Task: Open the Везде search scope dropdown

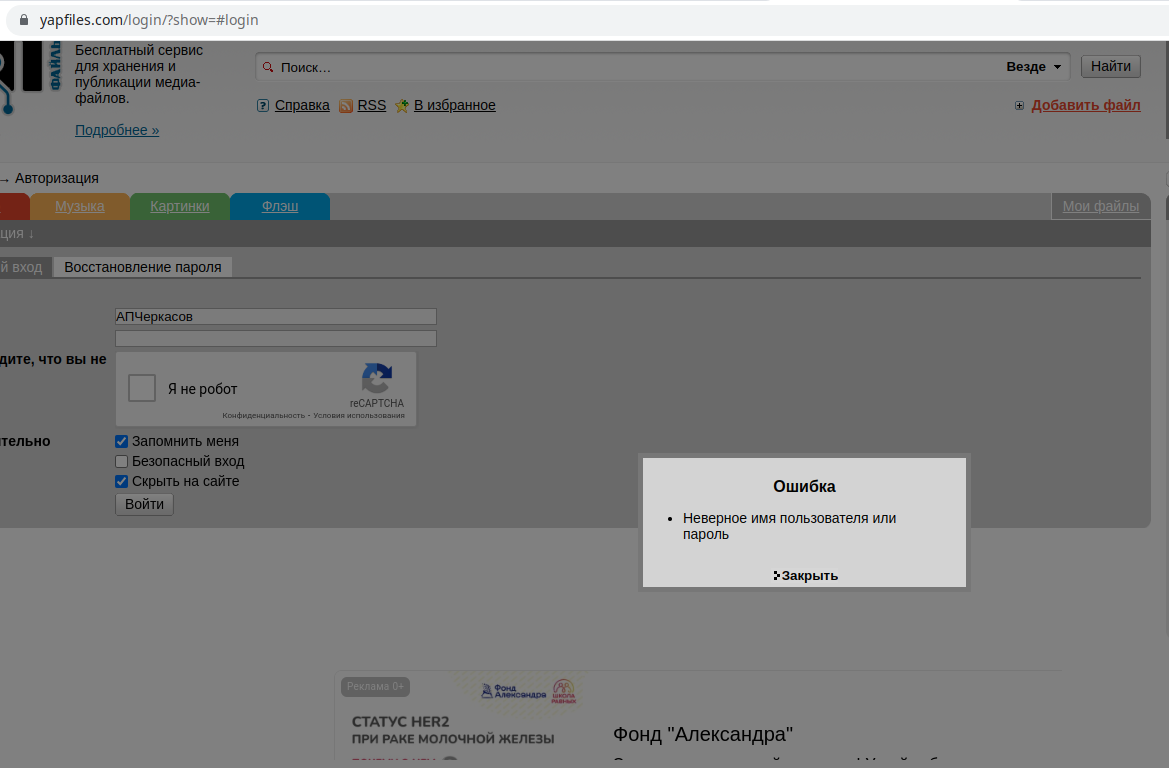Action: (1033, 67)
